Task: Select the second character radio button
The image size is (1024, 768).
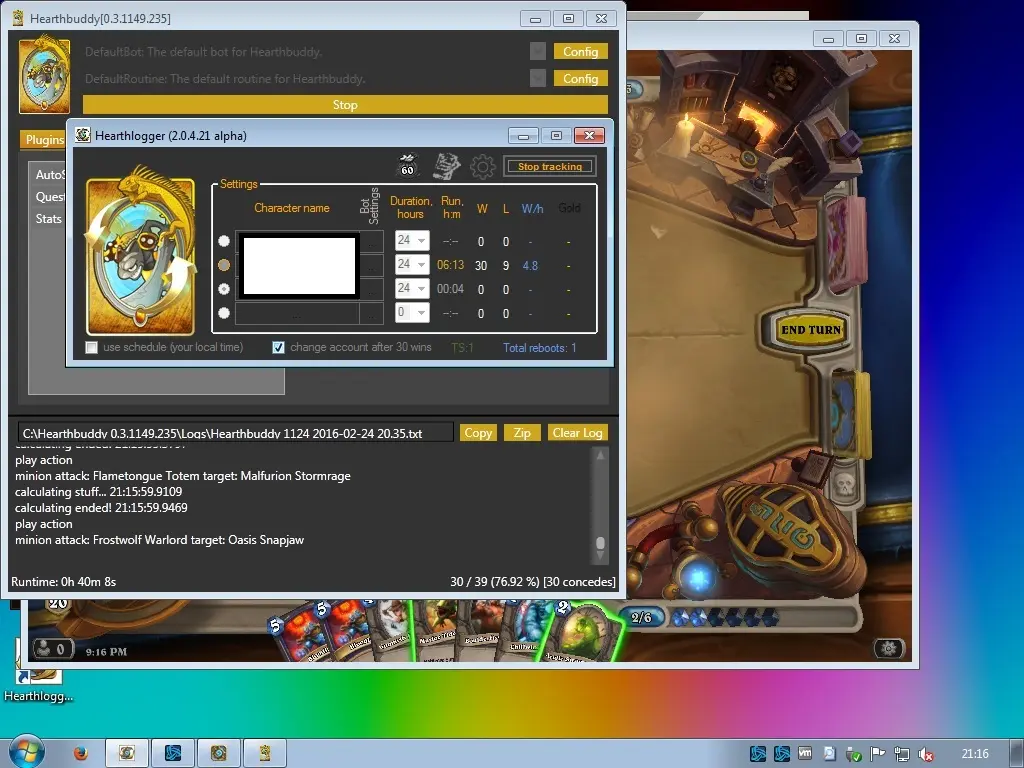Action: 224,264
